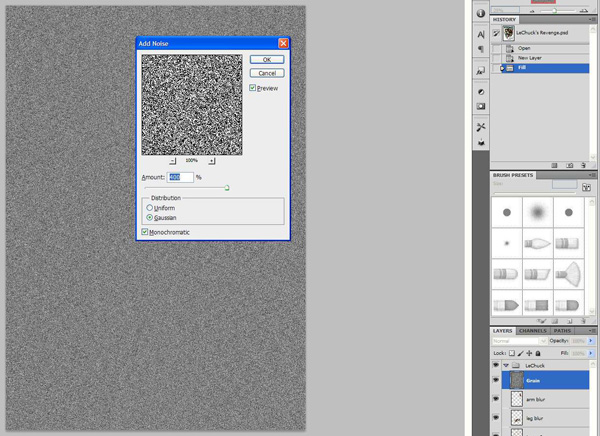Switch to the Channels tab
Viewport: 600px width, 436px height.
533,331
